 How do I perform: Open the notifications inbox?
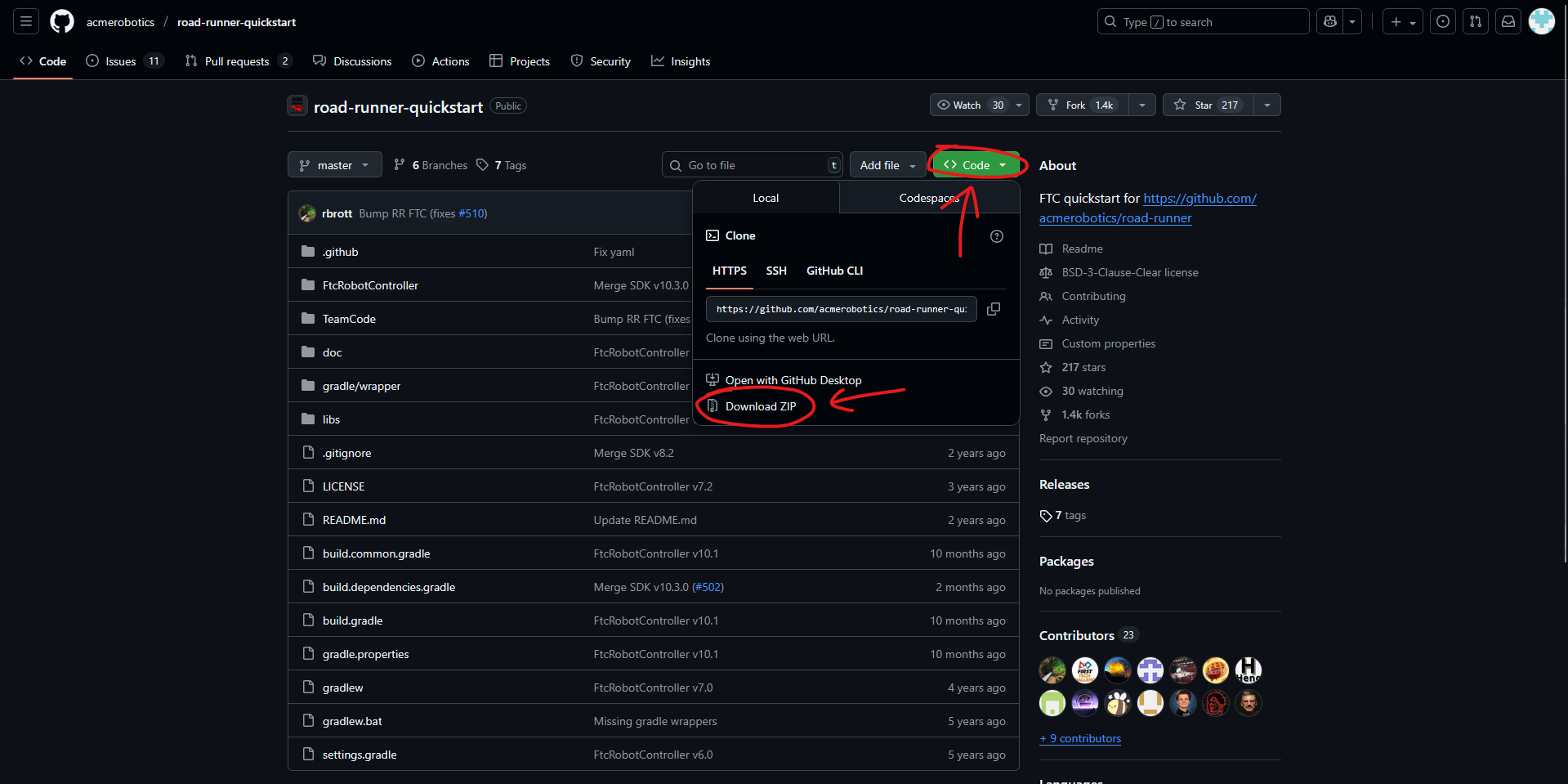pyautogui.click(x=1508, y=21)
